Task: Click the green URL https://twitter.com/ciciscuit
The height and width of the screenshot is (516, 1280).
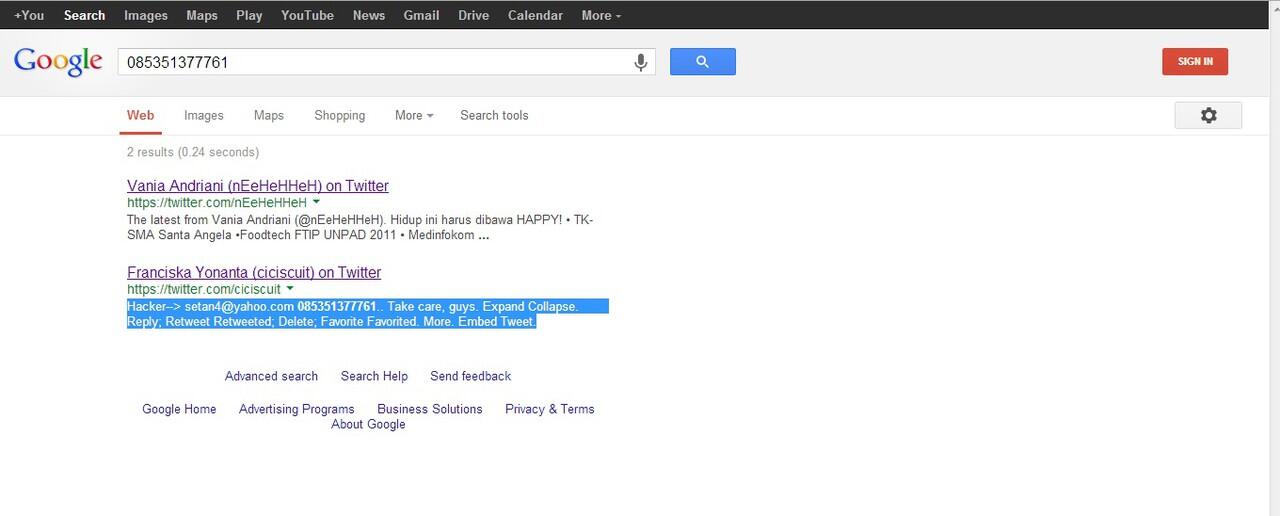Action: (204, 289)
